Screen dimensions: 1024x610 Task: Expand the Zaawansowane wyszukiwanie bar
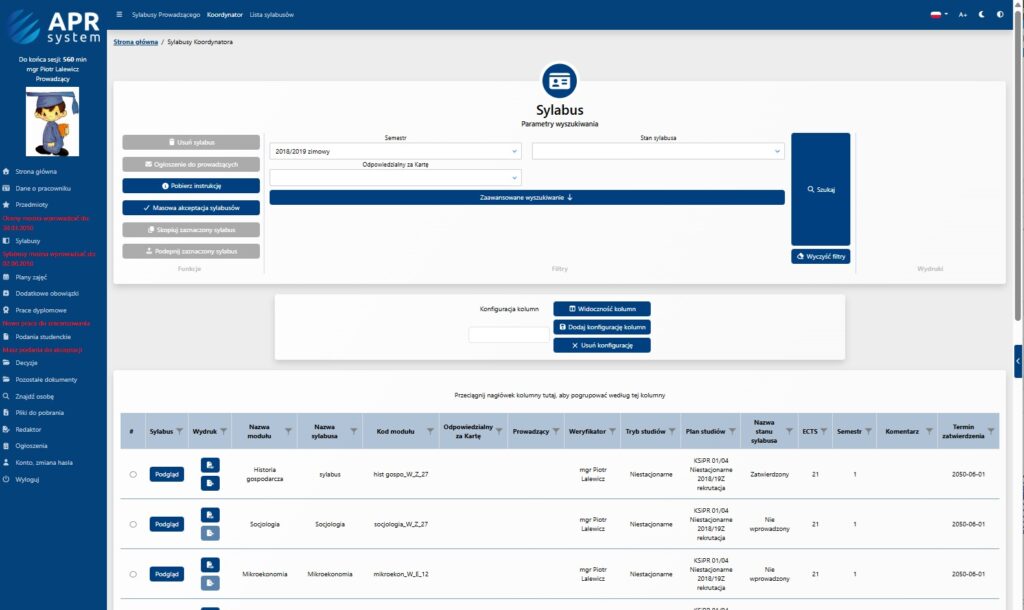(527, 197)
